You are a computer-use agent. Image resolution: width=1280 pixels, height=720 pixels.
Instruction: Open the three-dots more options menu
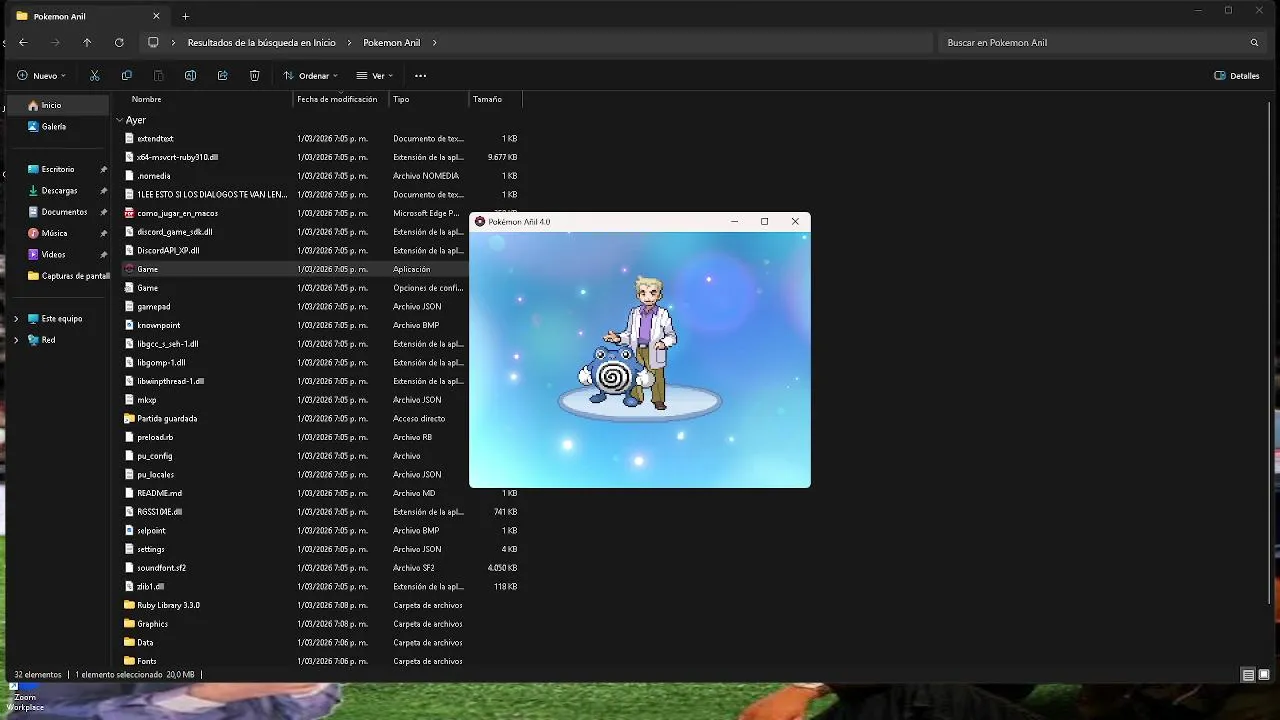[420, 76]
